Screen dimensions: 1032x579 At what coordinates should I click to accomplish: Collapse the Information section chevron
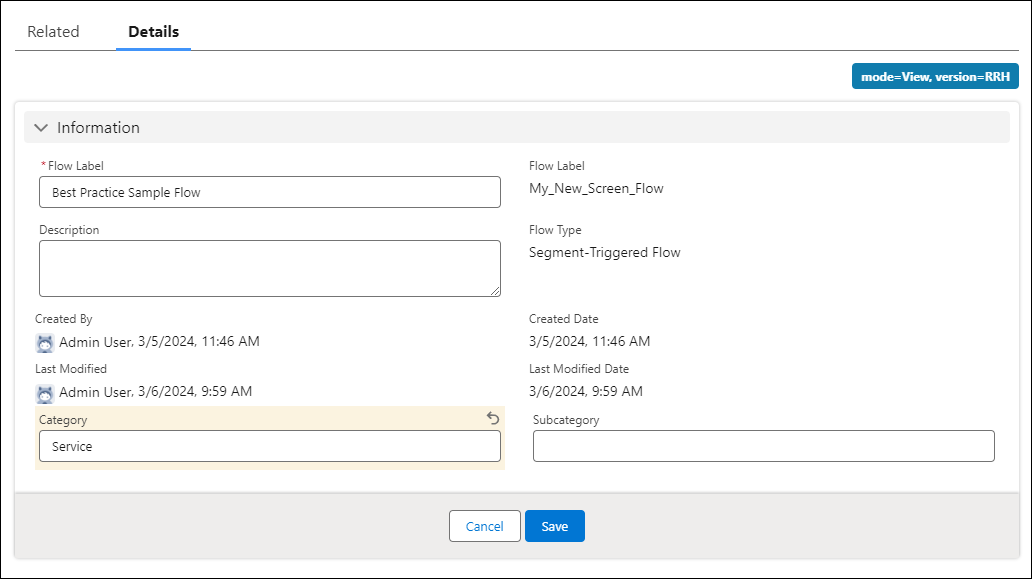[x=41, y=128]
